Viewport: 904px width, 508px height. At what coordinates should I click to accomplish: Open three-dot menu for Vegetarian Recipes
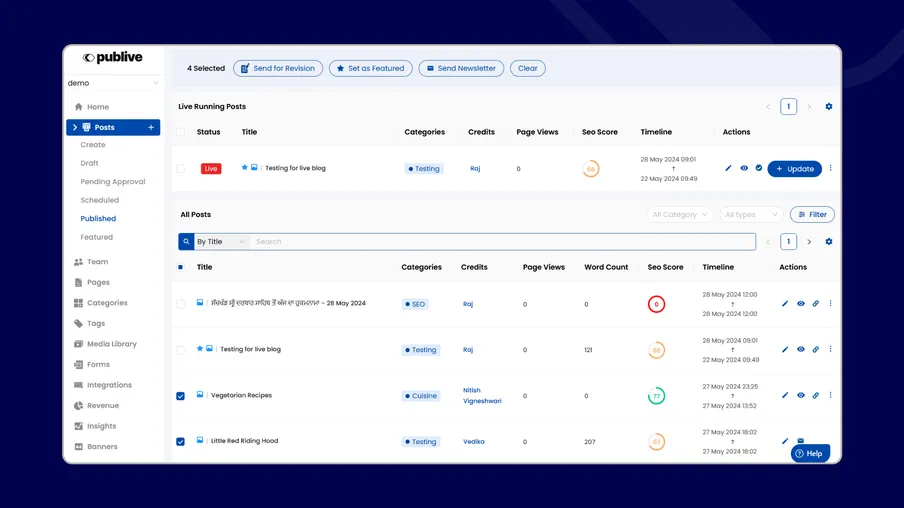tap(830, 395)
